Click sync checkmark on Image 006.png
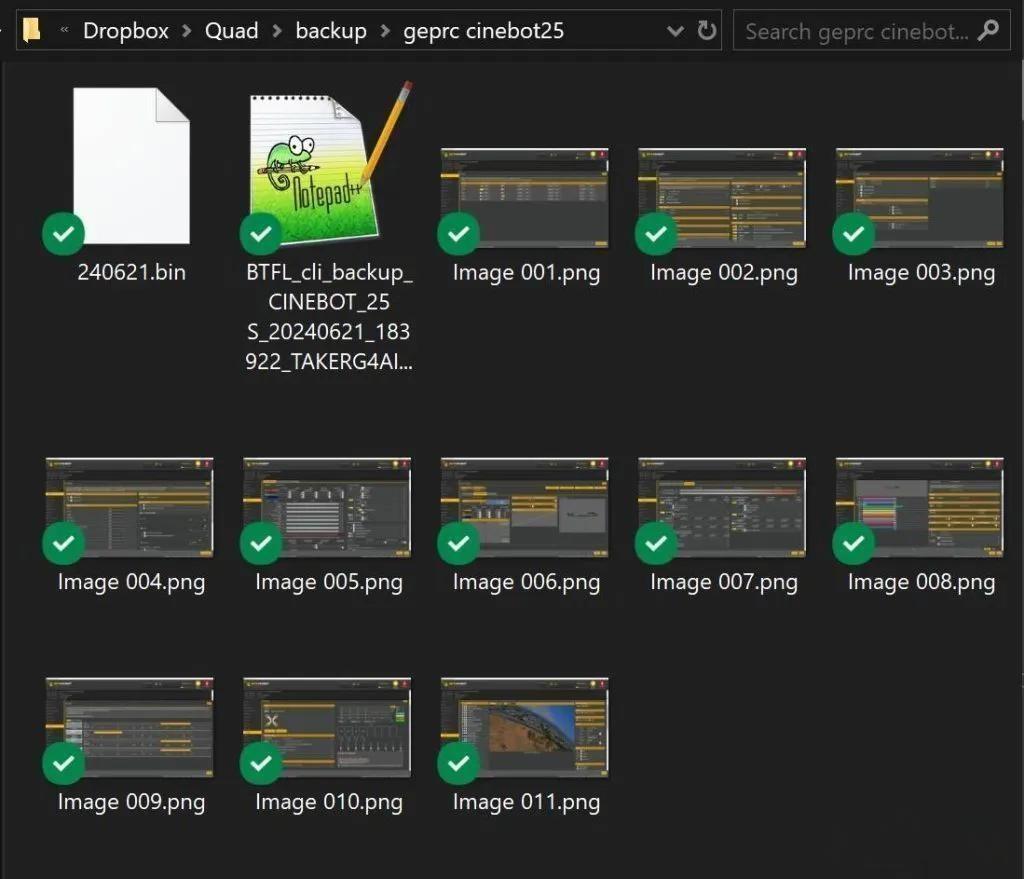The height and width of the screenshot is (879, 1024). pos(458,543)
